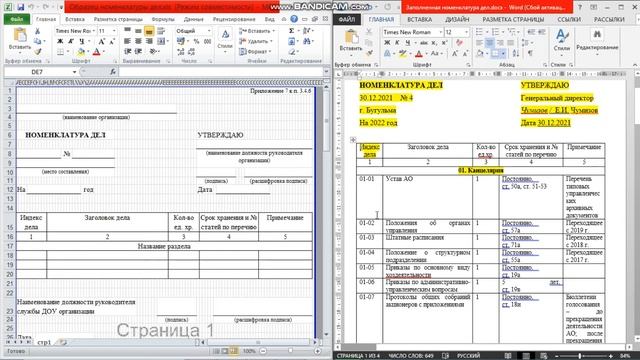Click the Excel formula bar input
The height and width of the screenshot is (360, 640).
click(x=220, y=72)
